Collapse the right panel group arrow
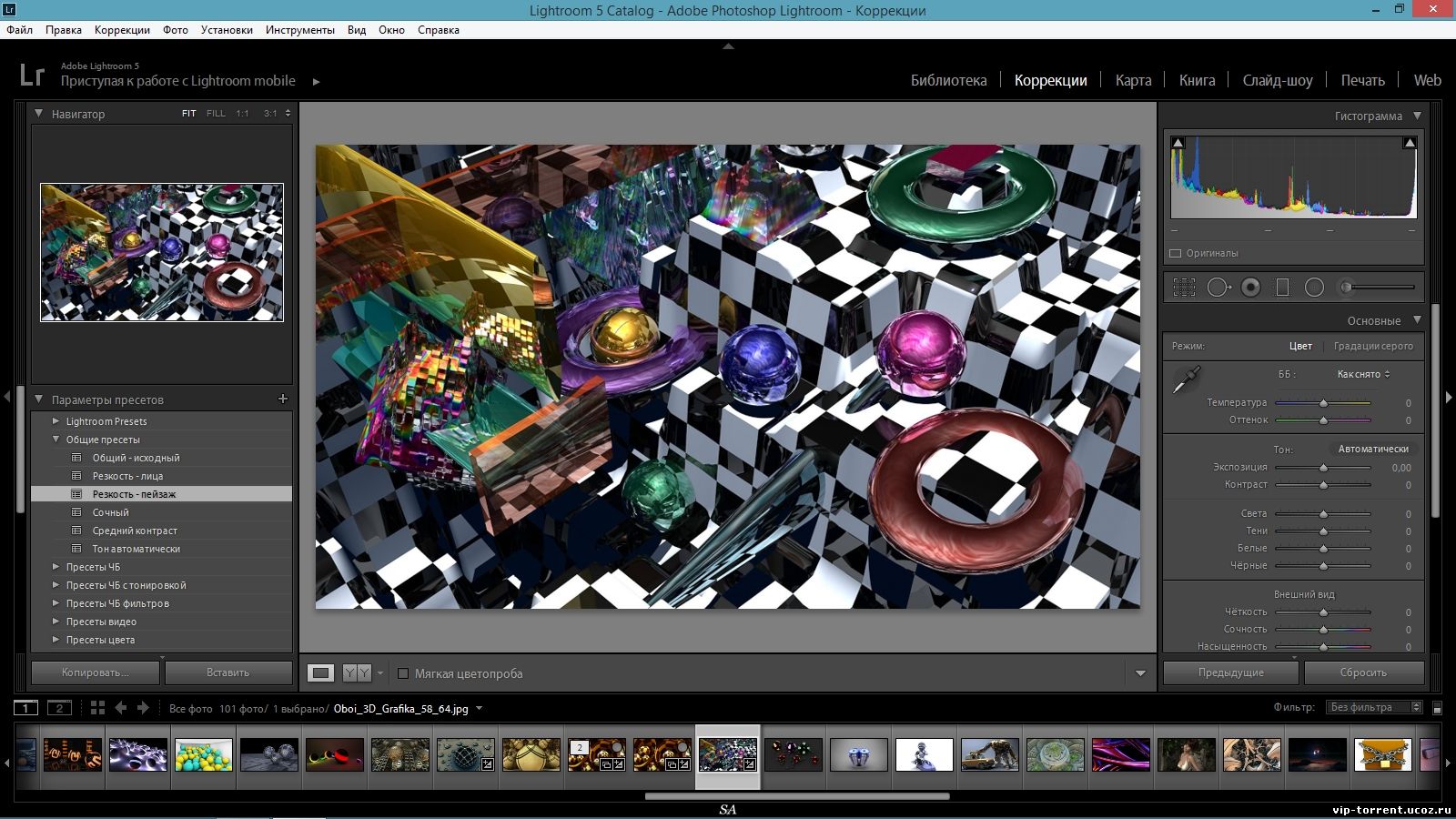This screenshot has height=819, width=1456. 1449,397
